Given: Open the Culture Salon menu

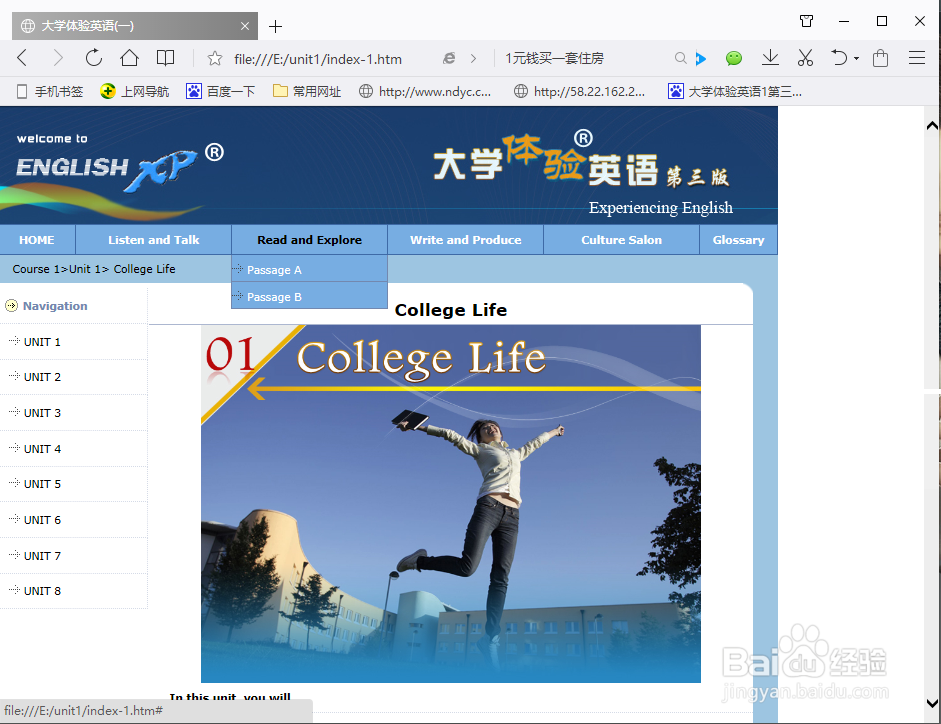Looking at the screenshot, I should pos(622,240).
